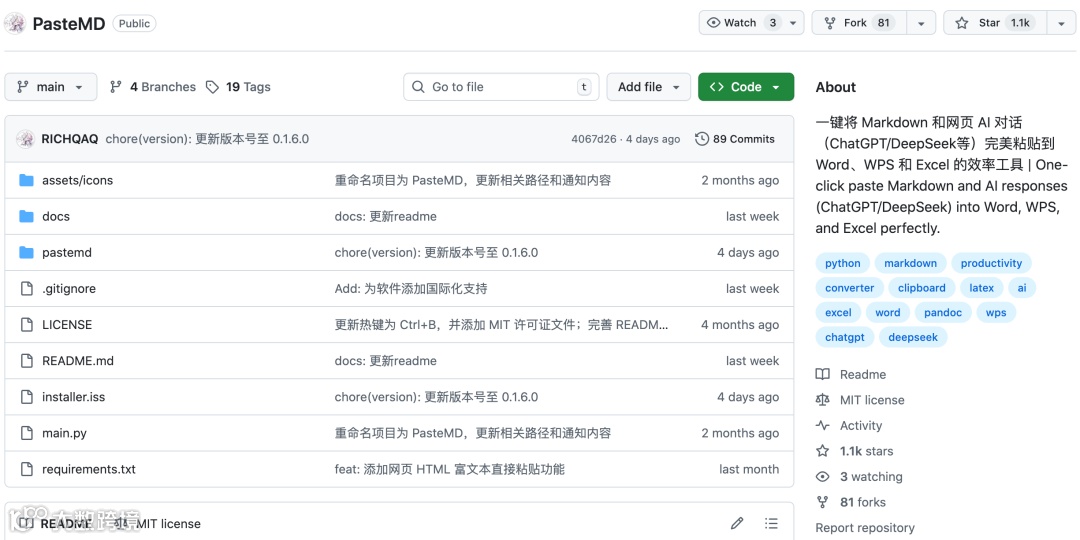Click the magnifier icon in Go to file

pyautogui.click(x=418, y=87)
